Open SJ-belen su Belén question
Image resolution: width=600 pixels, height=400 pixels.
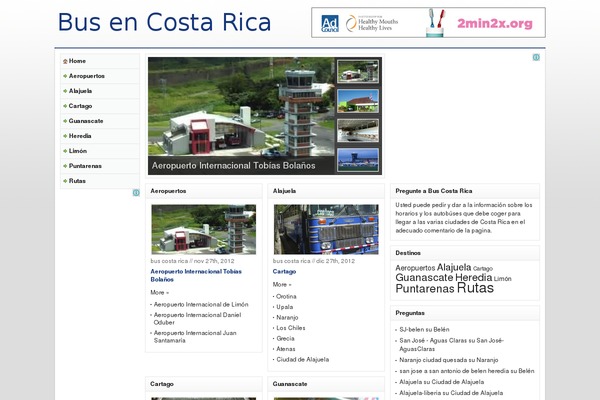click(424, 330)
